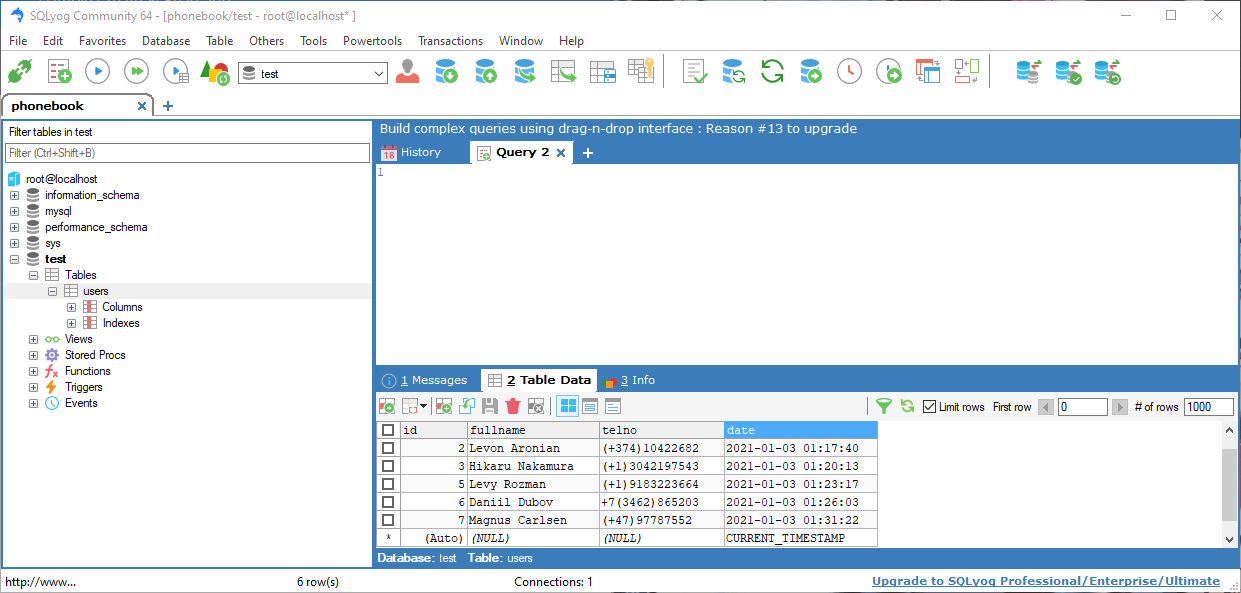
Task: Close the Query 2 tab
Action: [x=561, y=153]
